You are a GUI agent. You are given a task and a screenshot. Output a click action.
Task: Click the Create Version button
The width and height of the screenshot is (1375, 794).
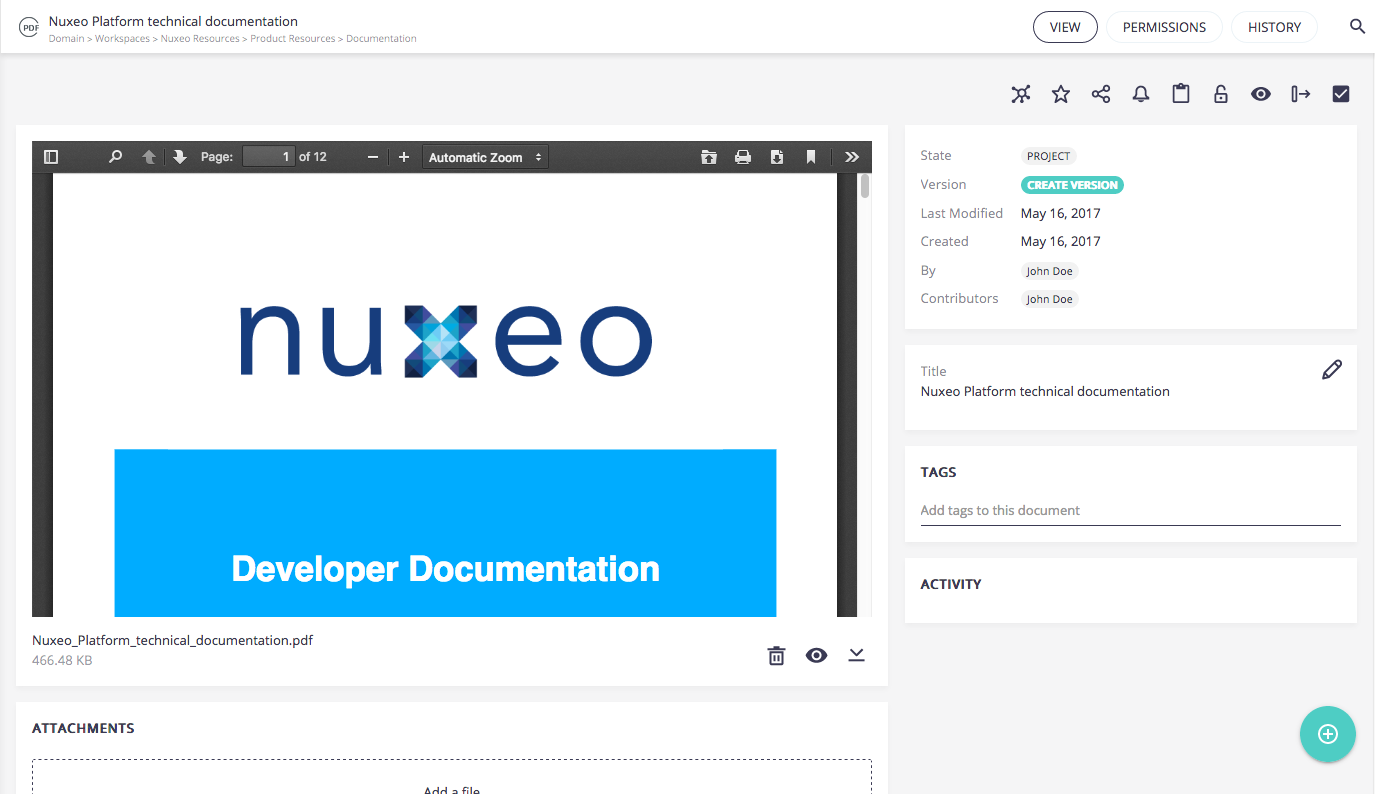click(x=1072, y=185)
